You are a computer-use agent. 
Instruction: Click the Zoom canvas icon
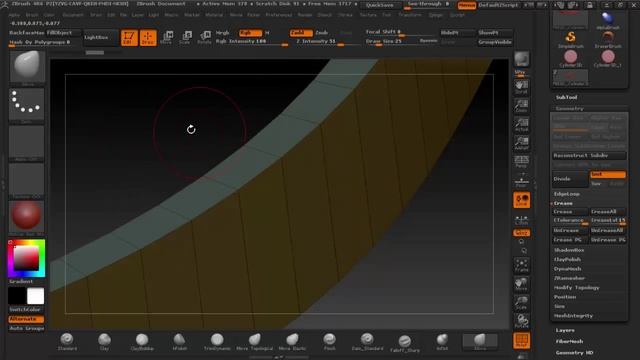click(x=521, y=106)
